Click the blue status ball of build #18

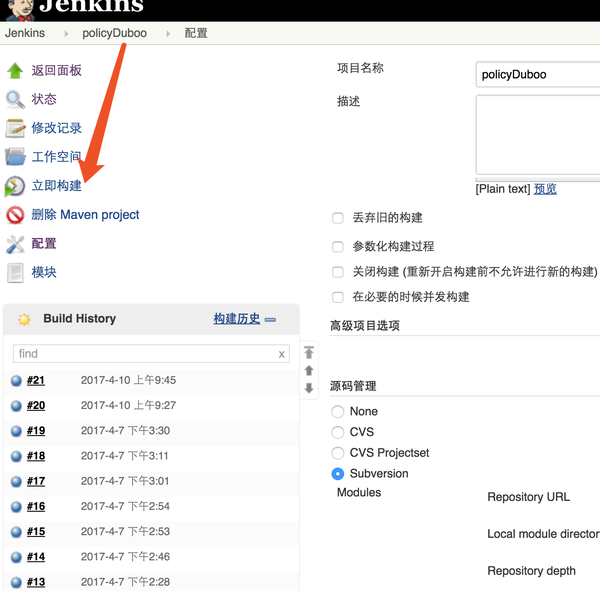[16, 456]
